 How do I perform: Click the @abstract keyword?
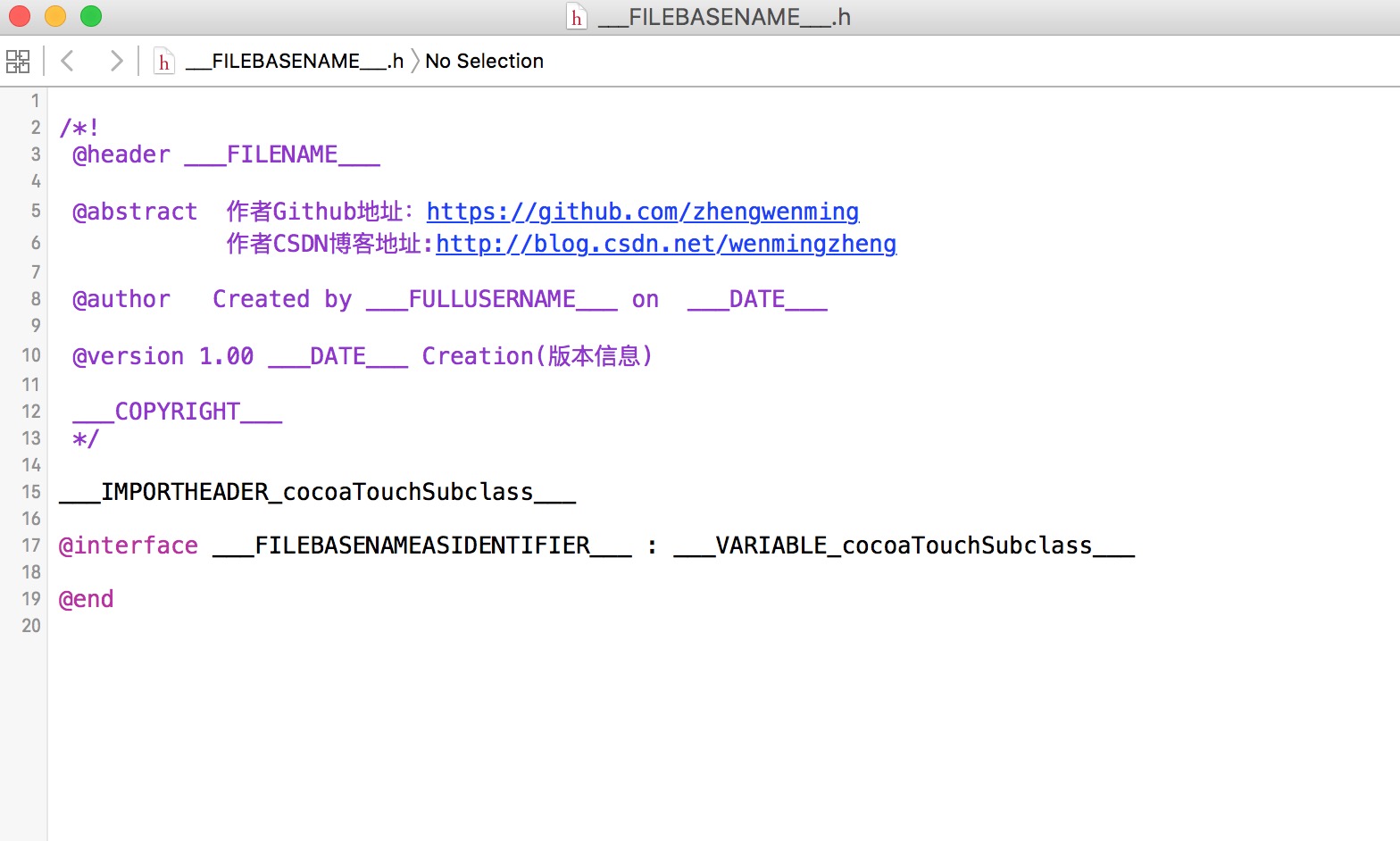point(135,212)
